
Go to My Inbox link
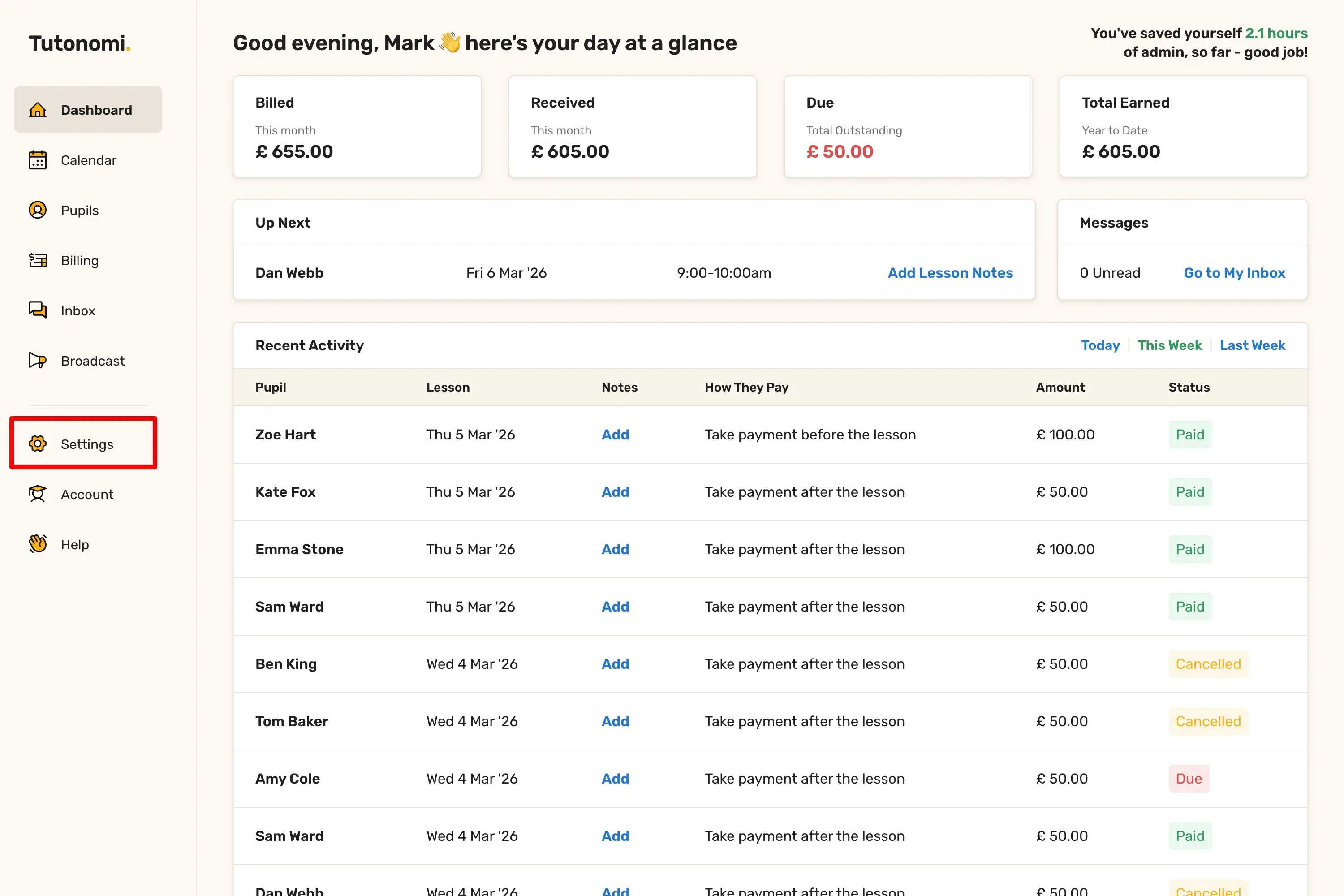[x=1234, y=273]
